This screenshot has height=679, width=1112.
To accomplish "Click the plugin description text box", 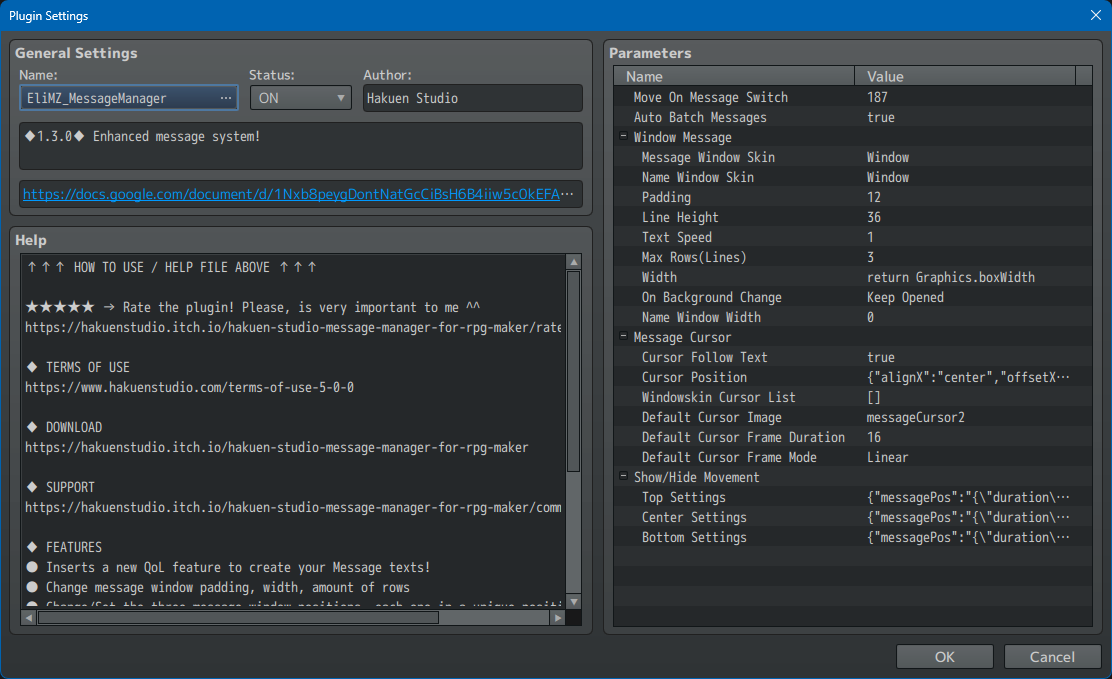I will click(x=301, y=146).
